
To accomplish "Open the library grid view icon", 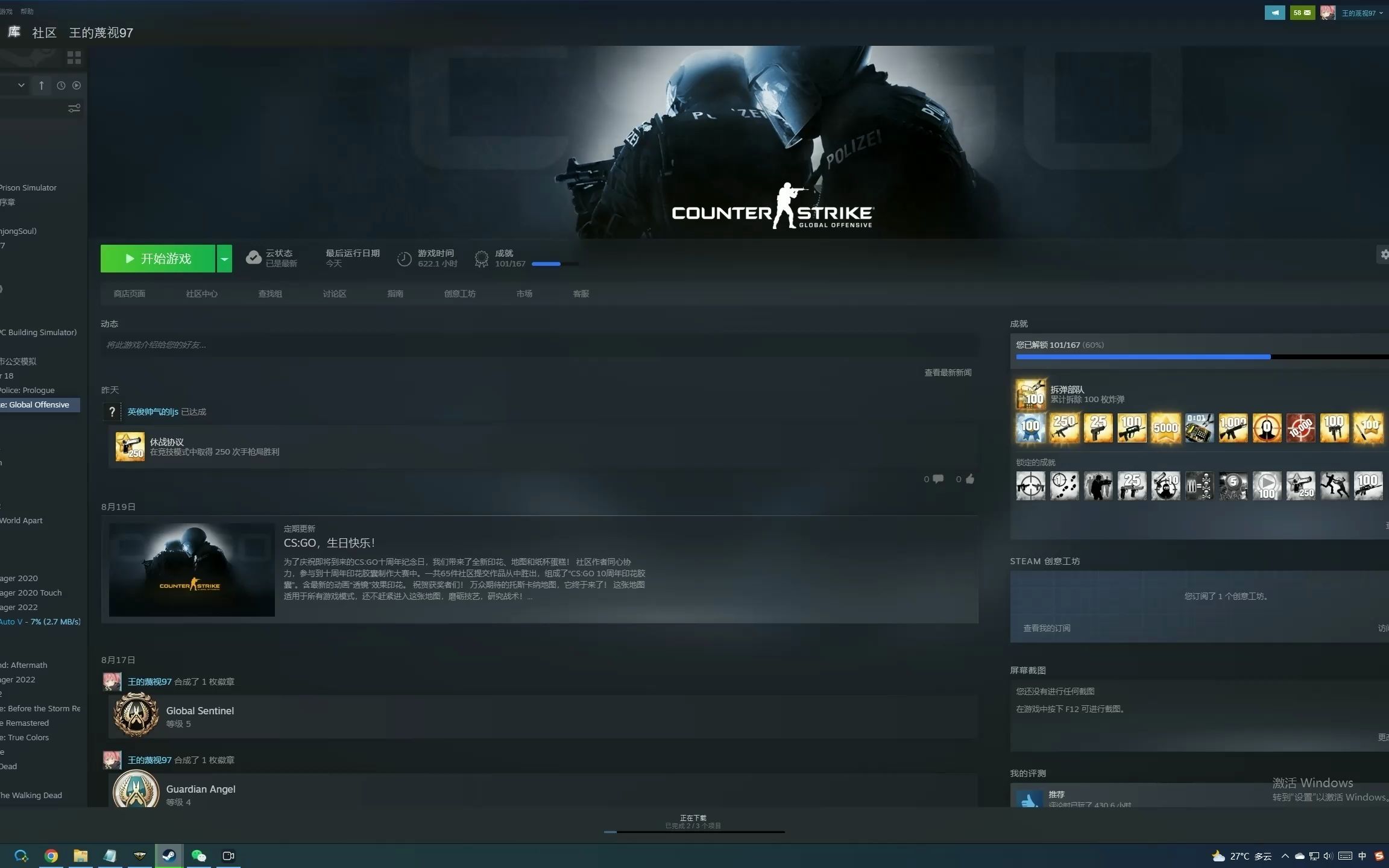I will pos(74,57).
